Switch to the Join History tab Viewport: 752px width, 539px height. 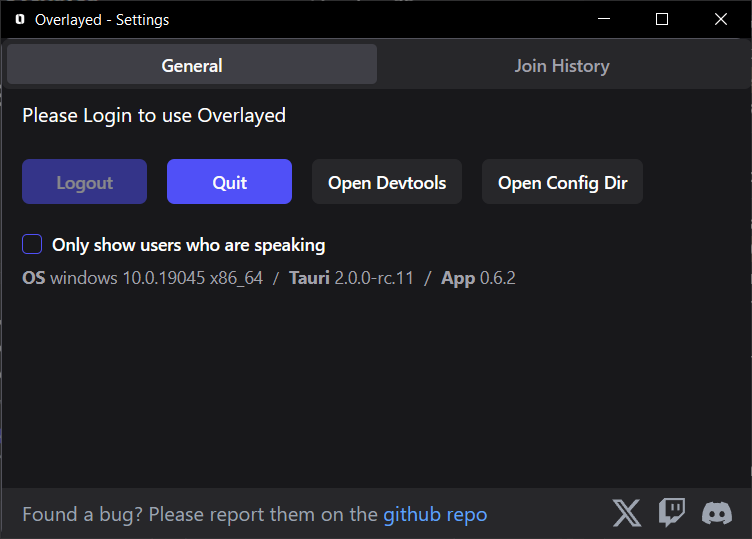(562, 66)
